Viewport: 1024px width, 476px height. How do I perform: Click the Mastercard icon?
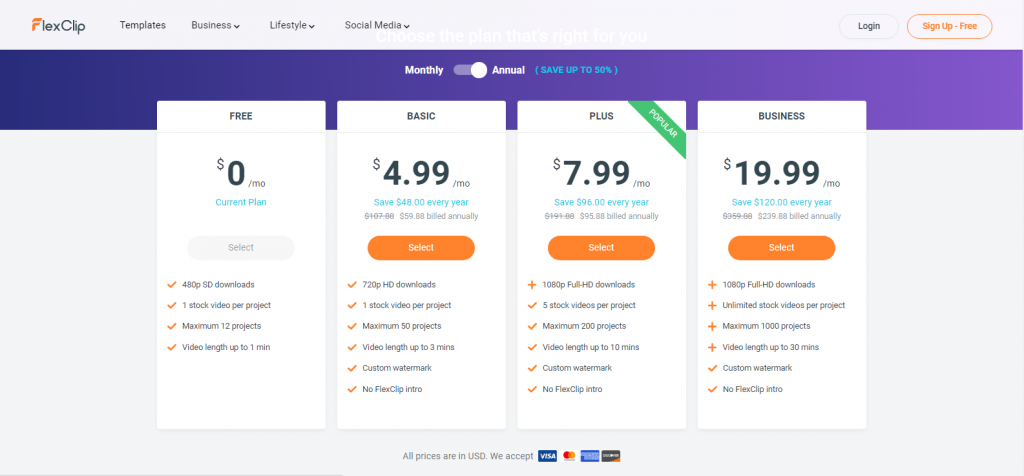tap(569, 456)
